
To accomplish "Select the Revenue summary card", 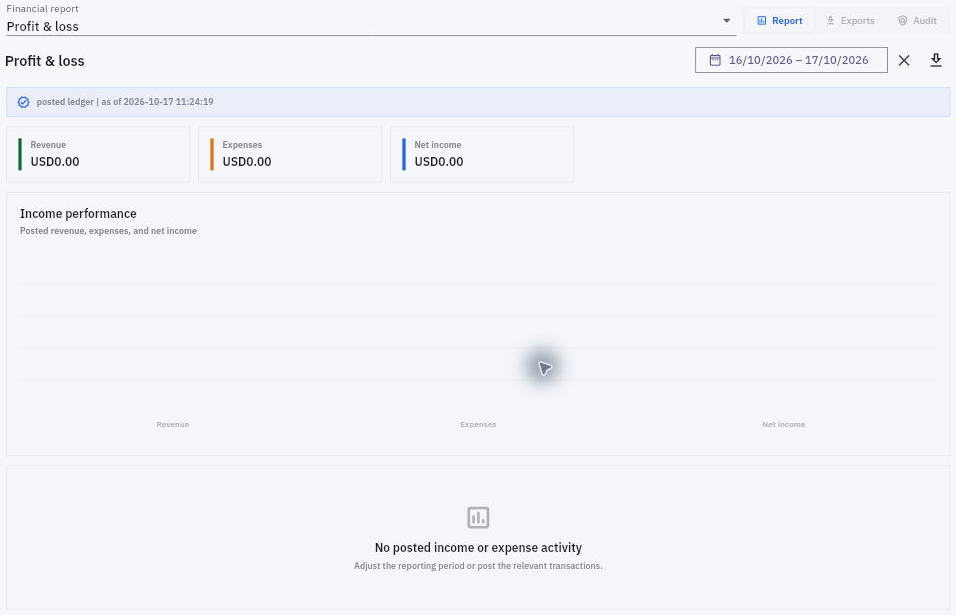I will coord(98,154).
